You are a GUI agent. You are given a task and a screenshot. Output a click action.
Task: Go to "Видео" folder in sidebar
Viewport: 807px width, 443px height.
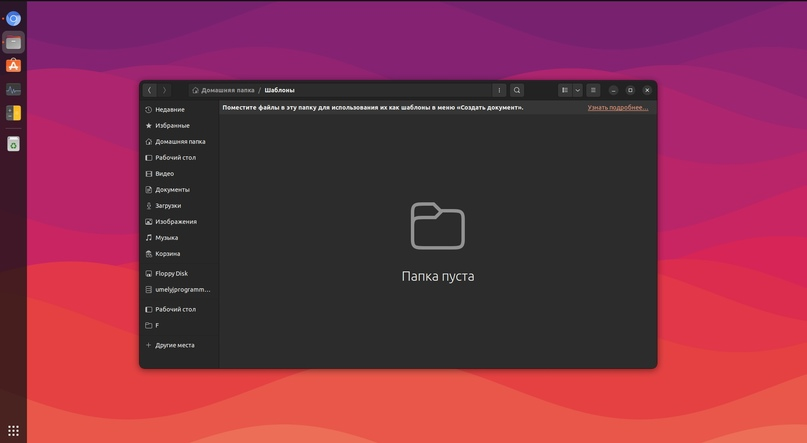tap(164, 174)
